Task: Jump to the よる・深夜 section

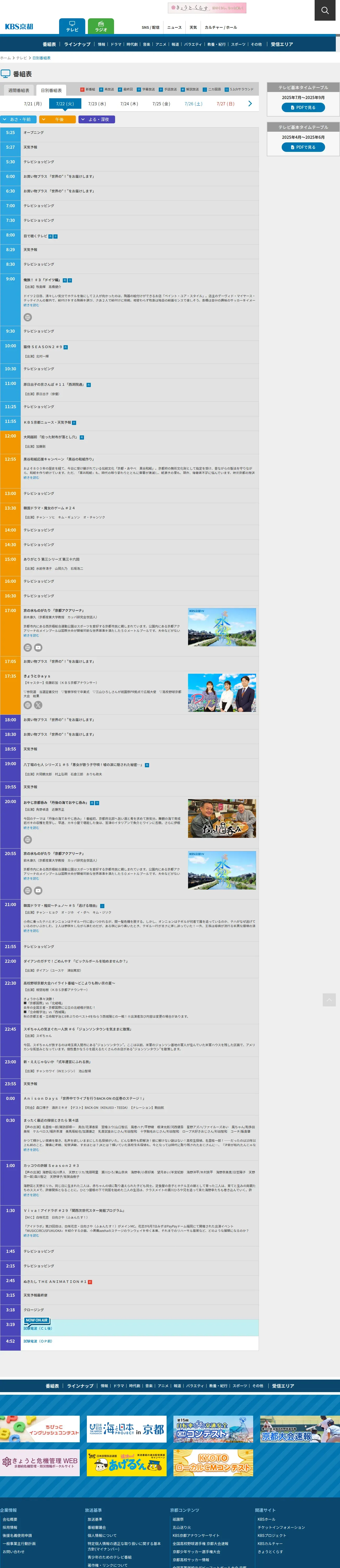Action: click(x=97, y=119)
